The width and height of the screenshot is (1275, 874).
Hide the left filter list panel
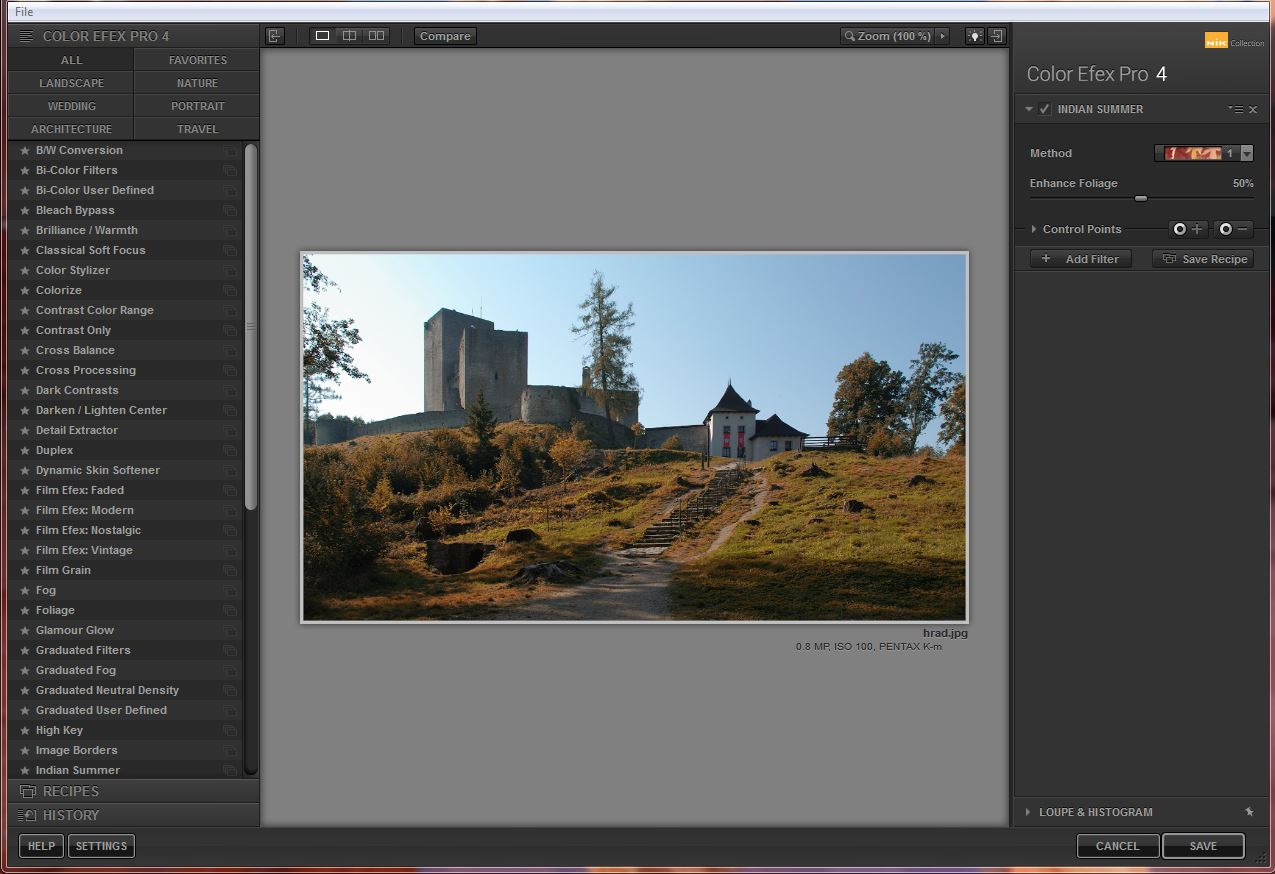(x=275, y=36)
